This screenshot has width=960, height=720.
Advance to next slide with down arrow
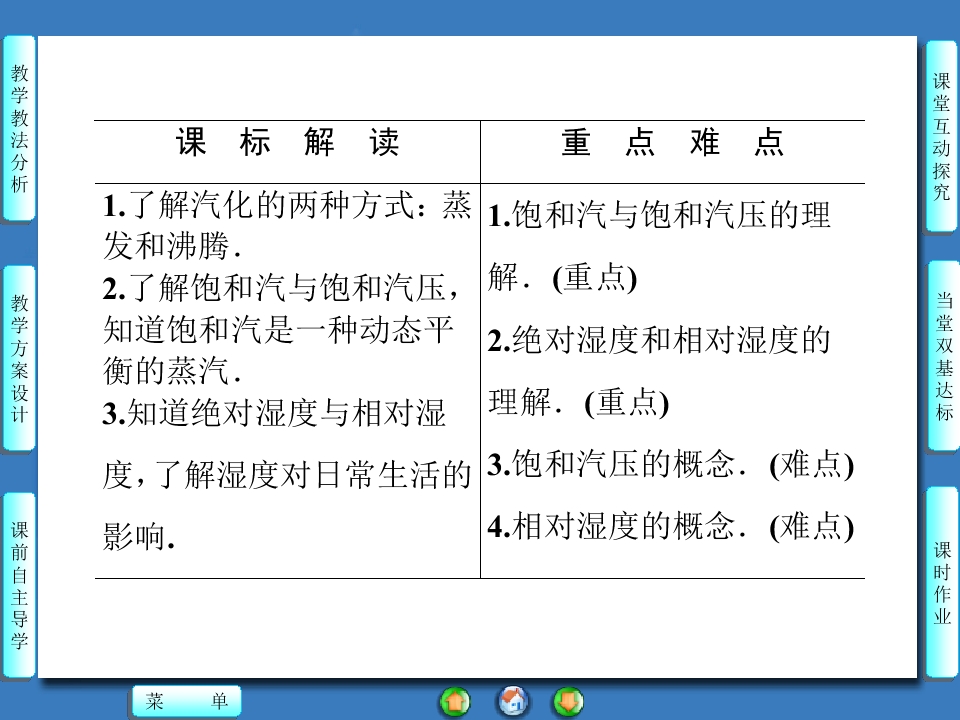[568, 701]
